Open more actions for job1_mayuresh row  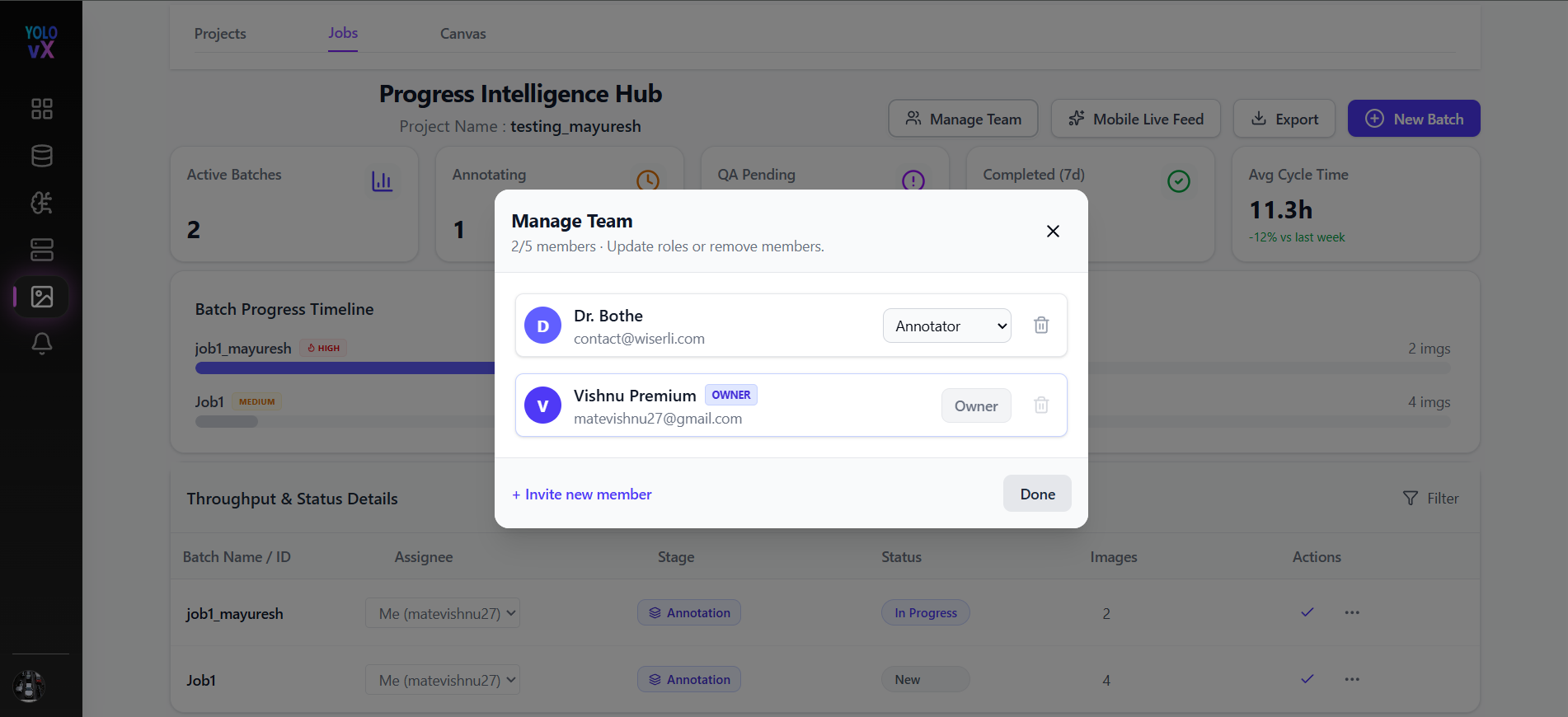(x=1352, y=612)
